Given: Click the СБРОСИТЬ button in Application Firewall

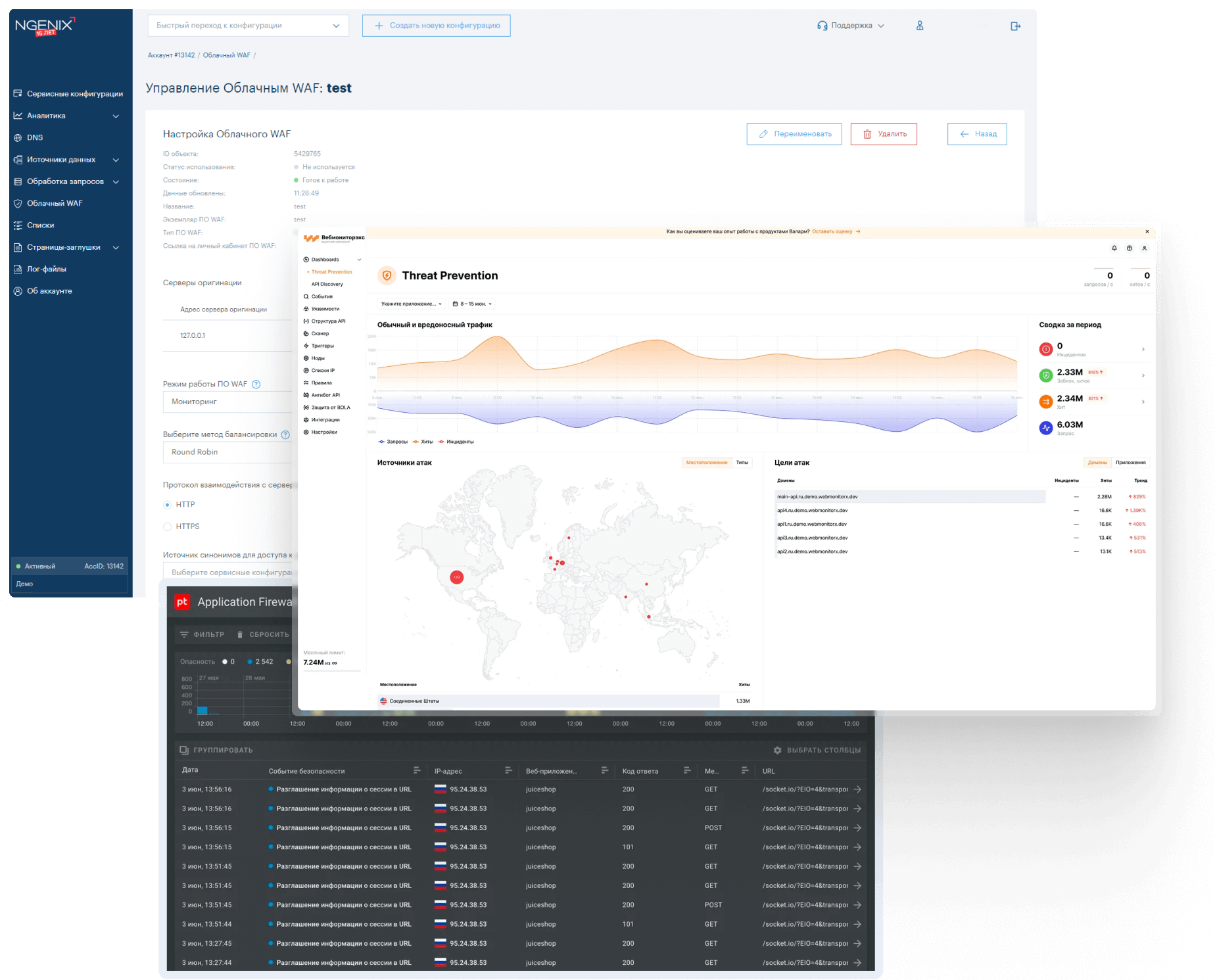Looking at the screenshot, I should point(262,634).
